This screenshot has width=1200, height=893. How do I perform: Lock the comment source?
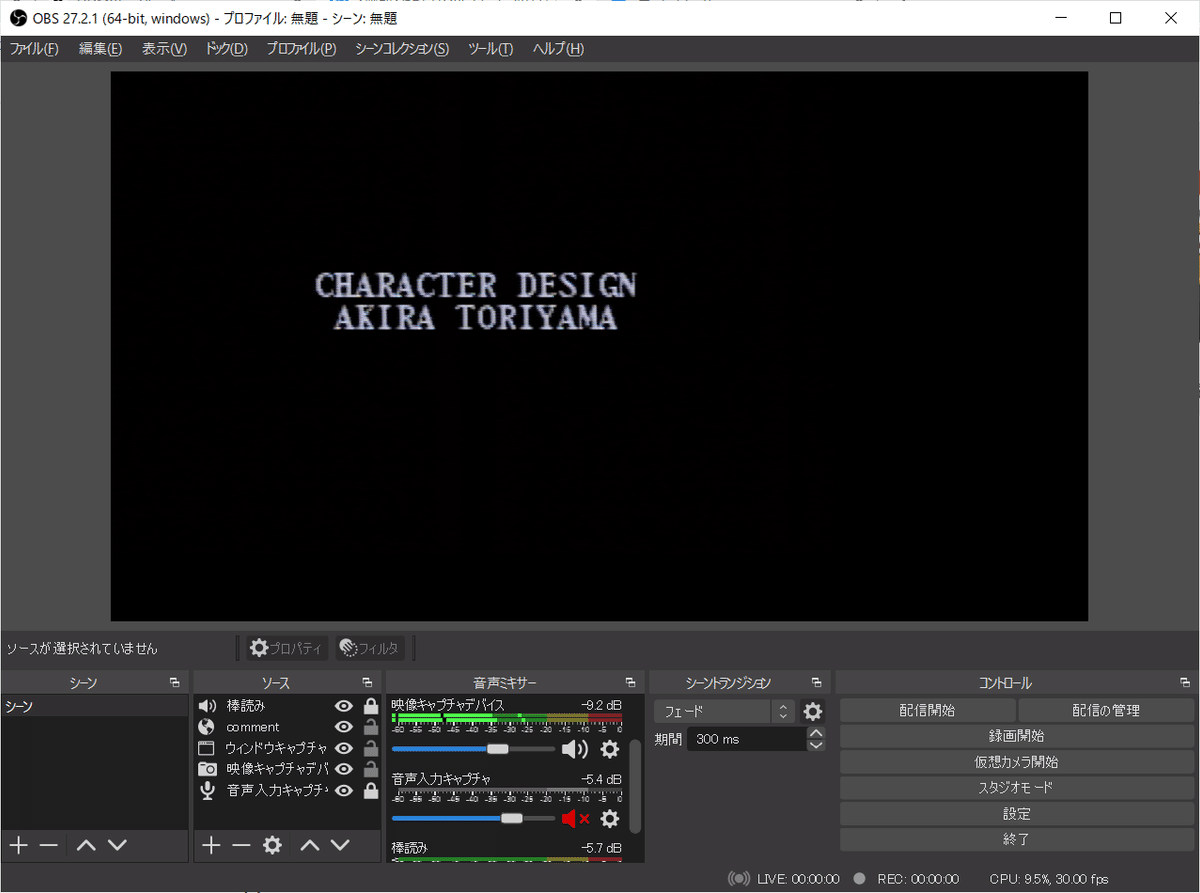click(x=370, y=727)
